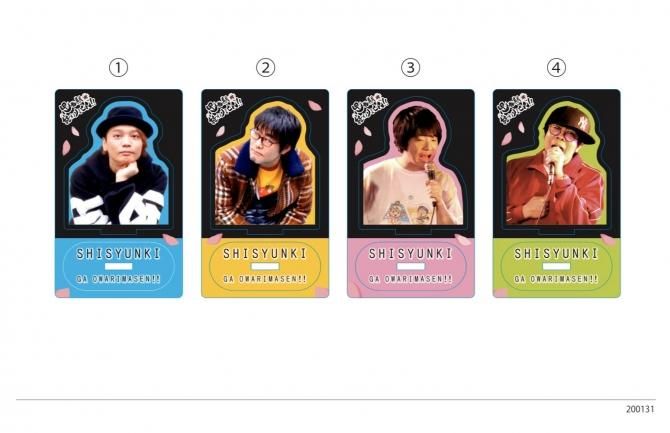This screenshot has width=670, height=433.
Task: Click SHISYUNKI text on the green card
Action: tap(556, 253)
